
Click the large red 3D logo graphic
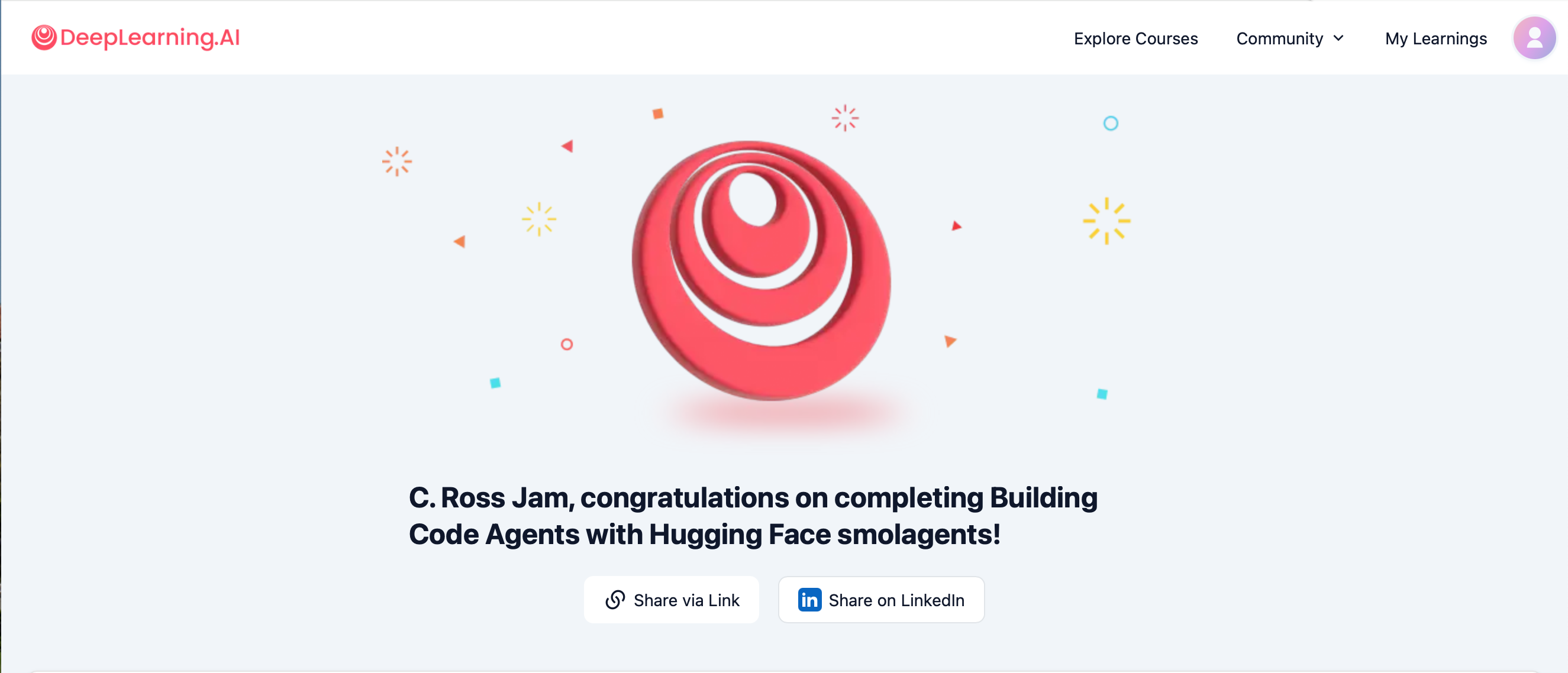pyautogui.click(x=761, y=271)
